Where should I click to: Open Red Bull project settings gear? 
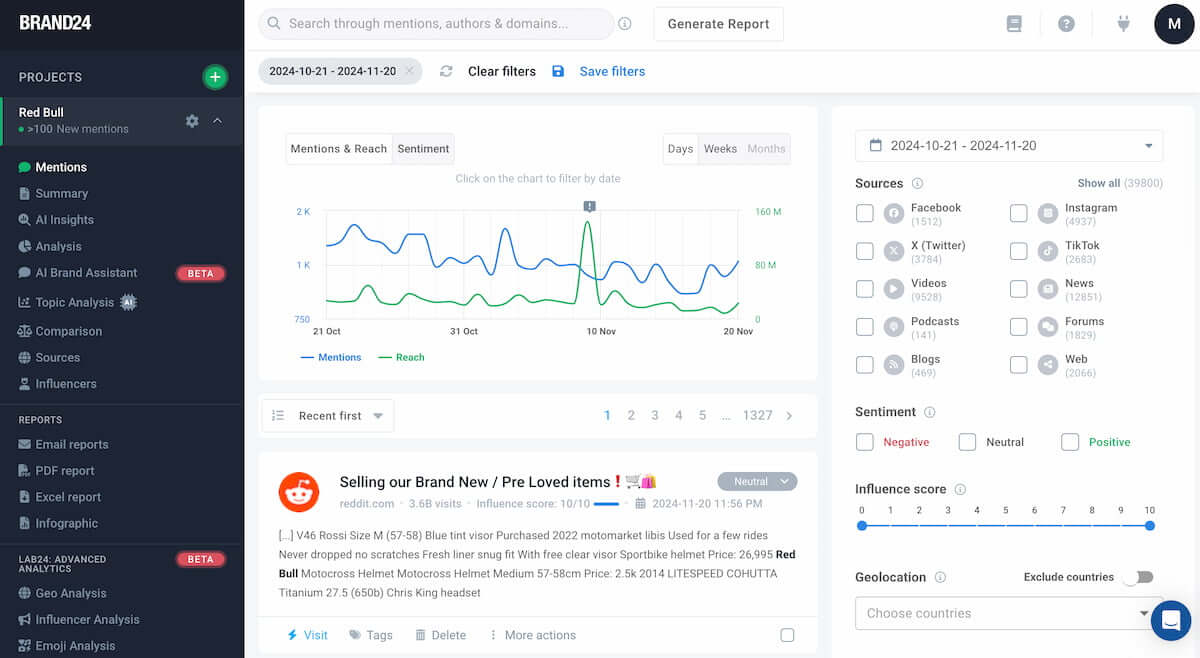pyautogui.click(x=192, y=120)
